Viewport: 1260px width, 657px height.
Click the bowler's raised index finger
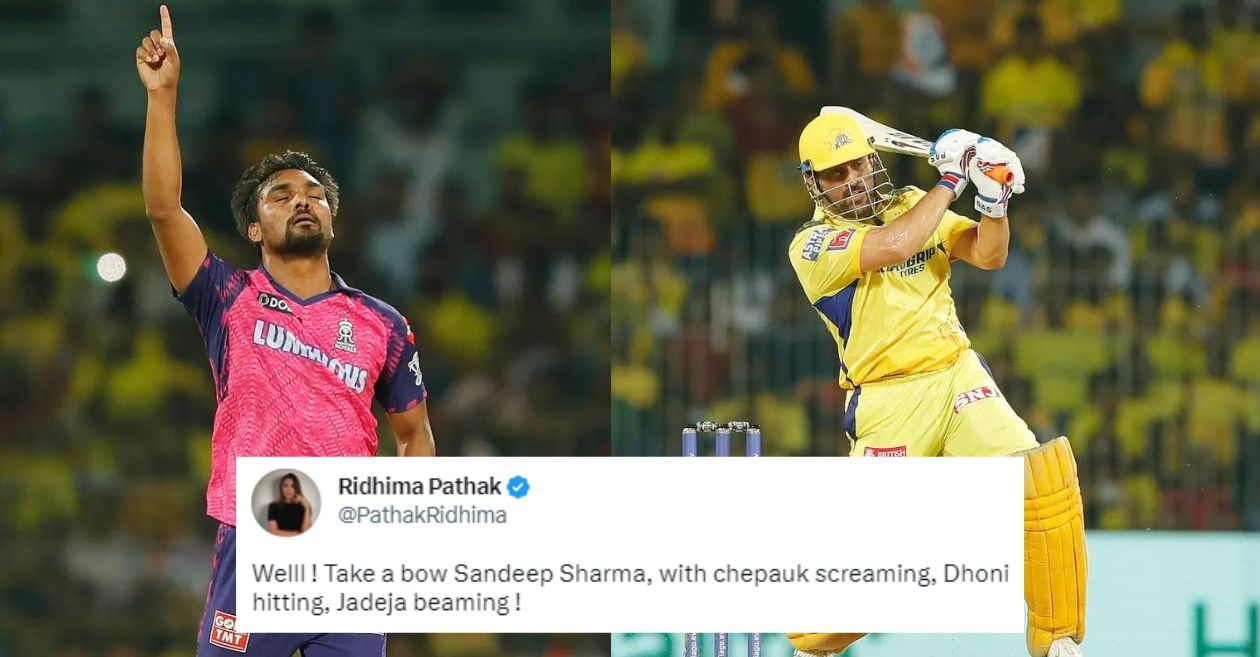pyautogui.click(x=165, y=22)
